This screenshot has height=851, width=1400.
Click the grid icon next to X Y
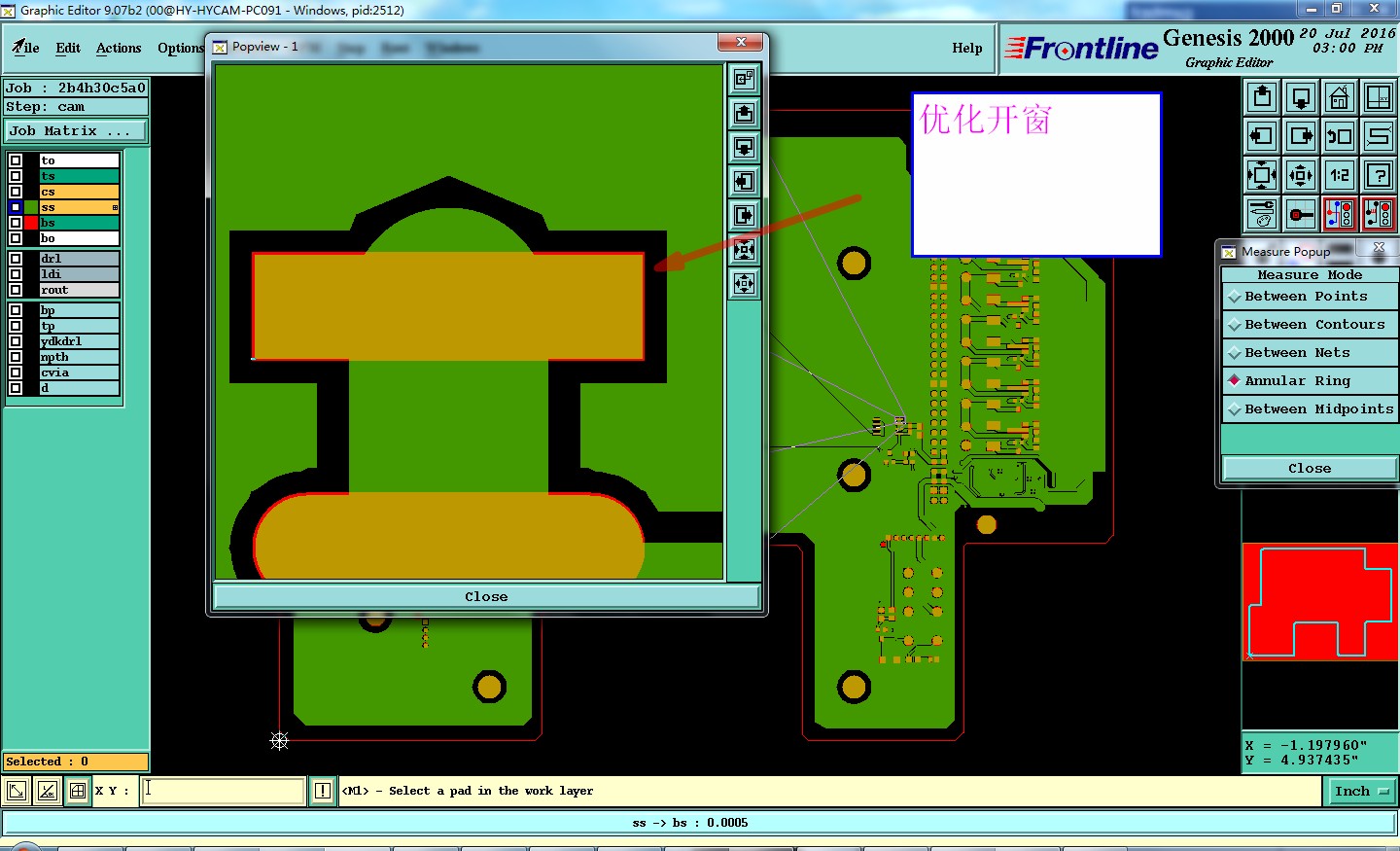[78, 791]
